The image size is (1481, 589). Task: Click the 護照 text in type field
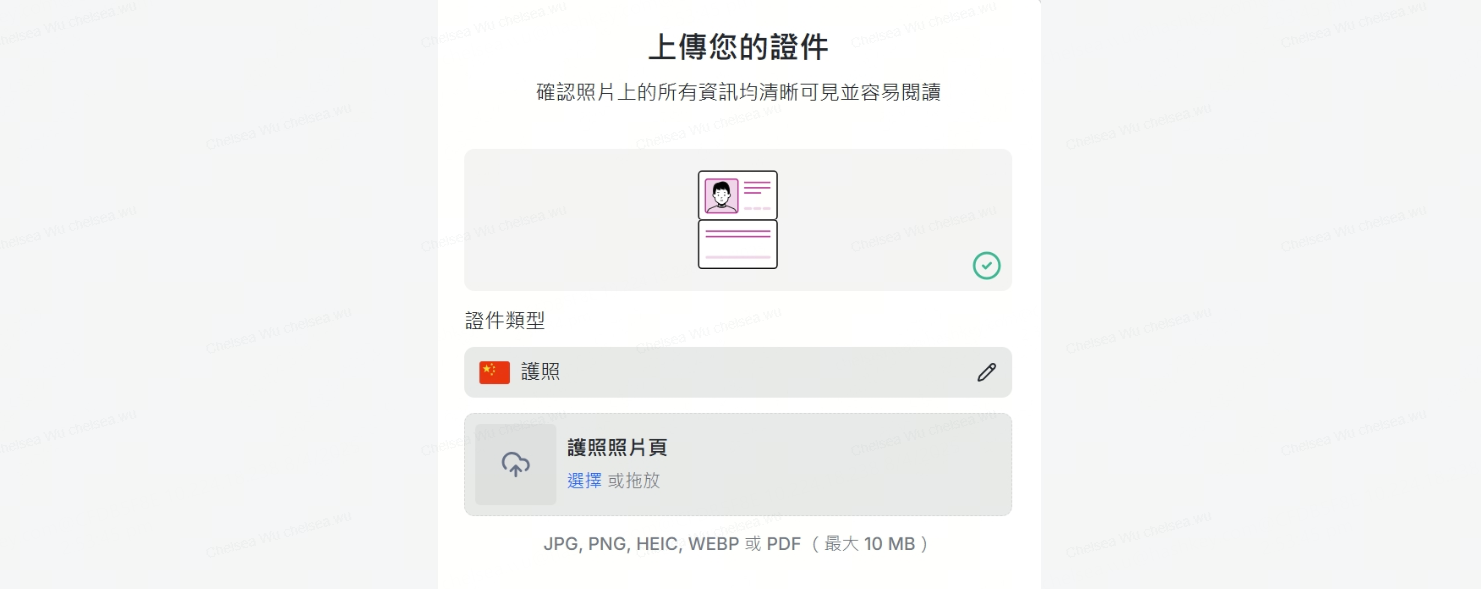tap(541, 373)
